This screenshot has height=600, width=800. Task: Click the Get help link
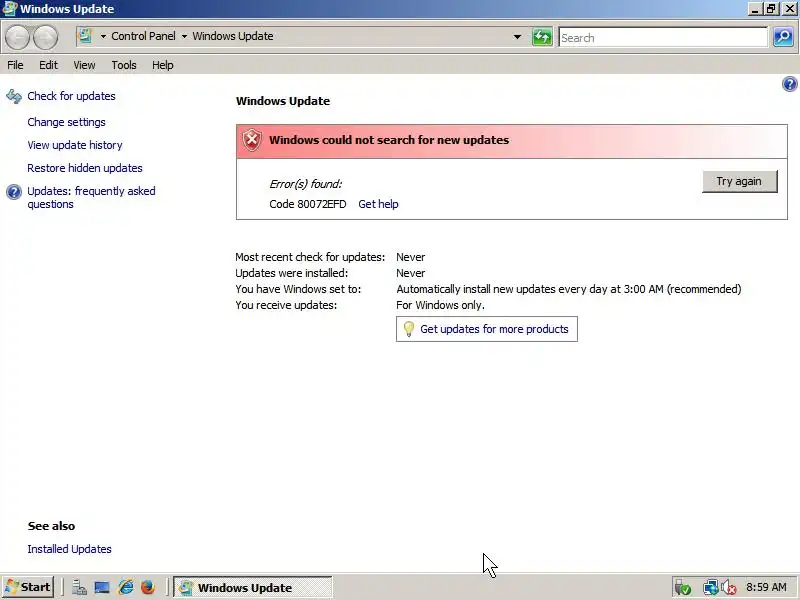point(378,204)
